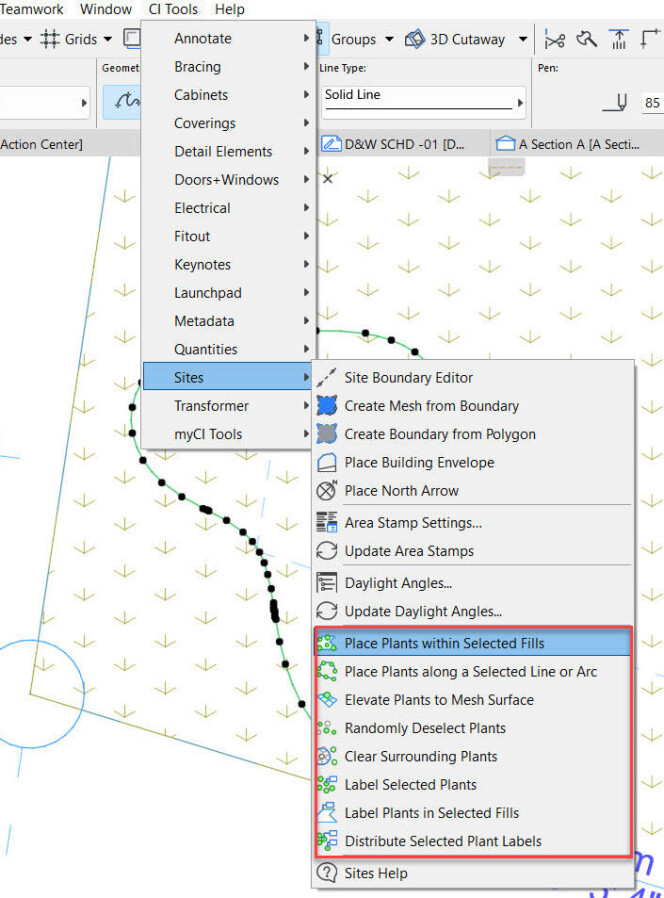Close the tab with the X button

pyautogui.click(x=327, y=179)
